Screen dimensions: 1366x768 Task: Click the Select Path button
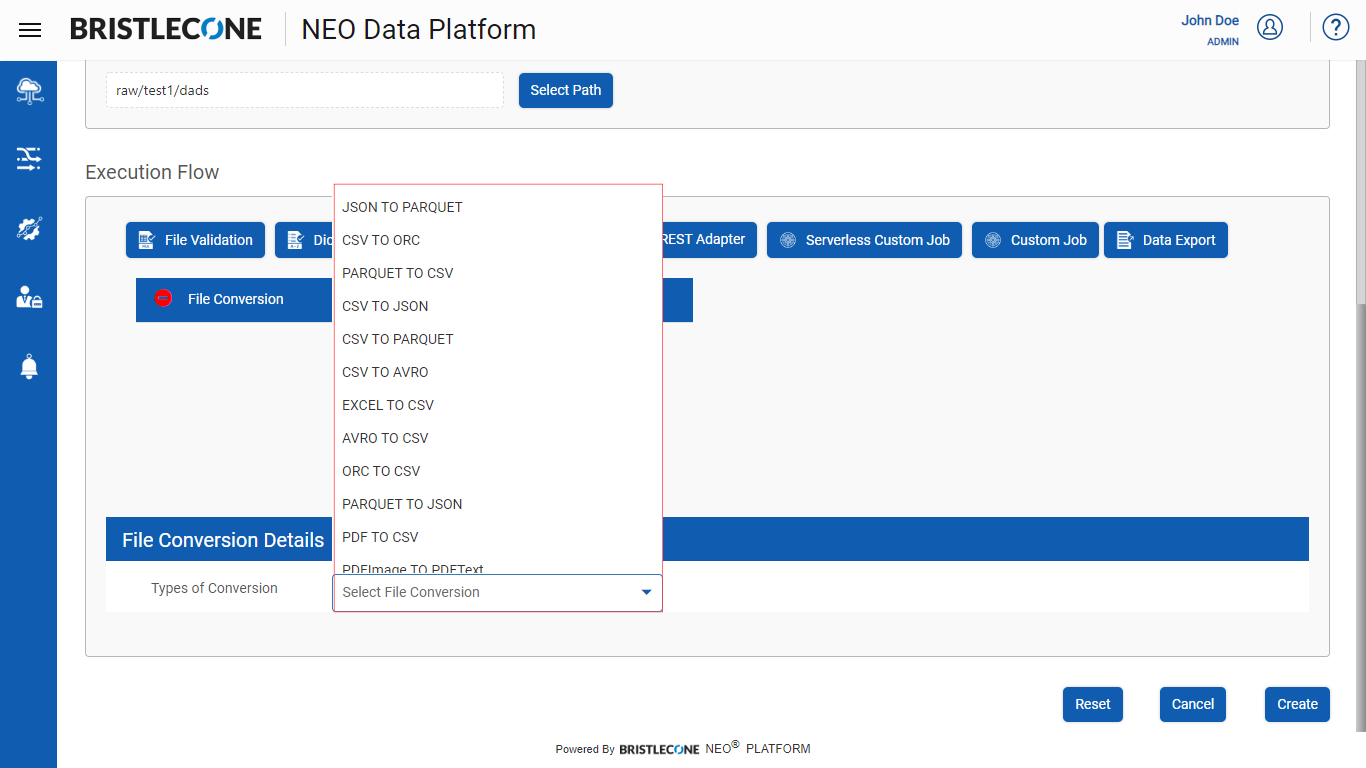tap(566, 90)
